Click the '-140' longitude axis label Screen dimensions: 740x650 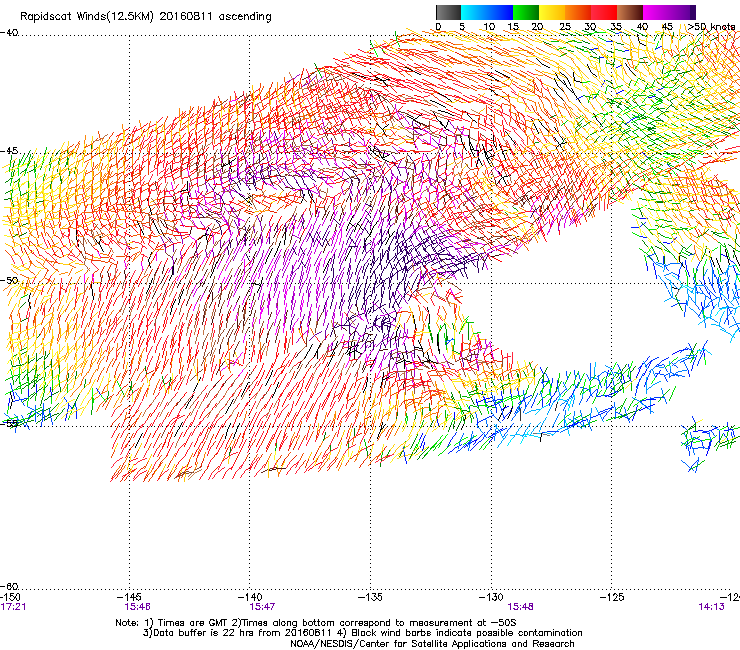tap(250, 597)
